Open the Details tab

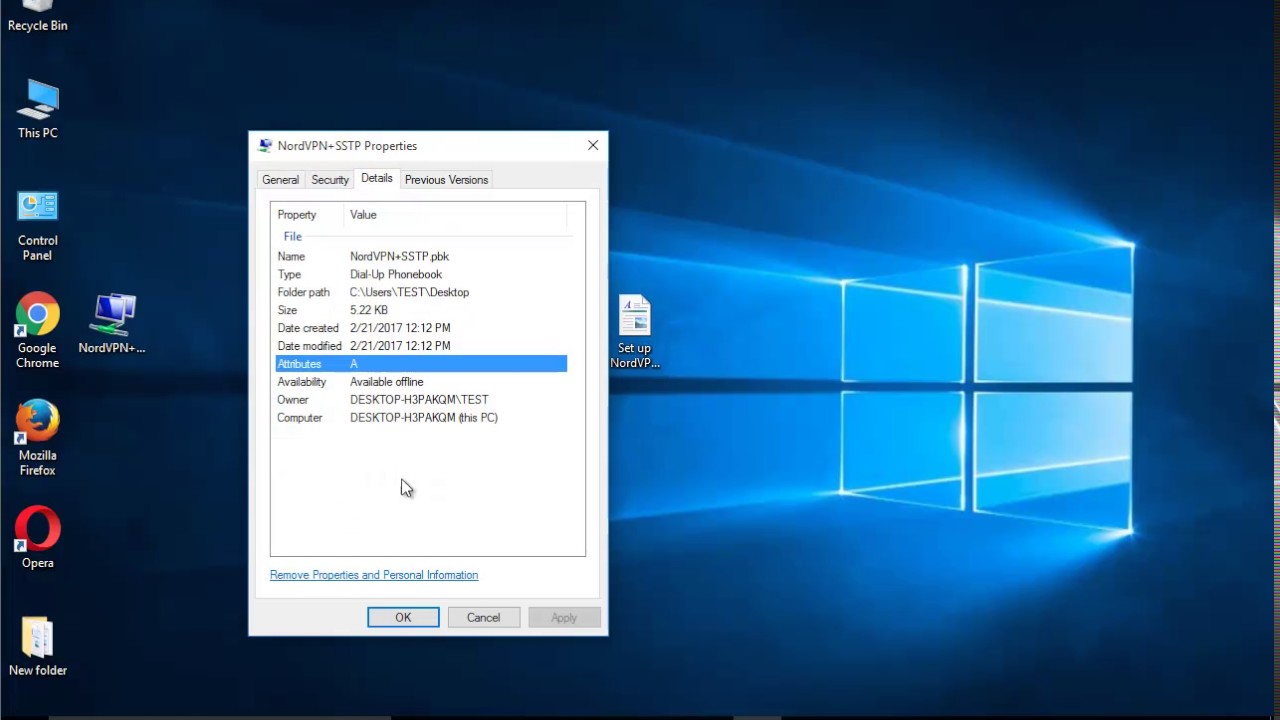click(377, 178)
